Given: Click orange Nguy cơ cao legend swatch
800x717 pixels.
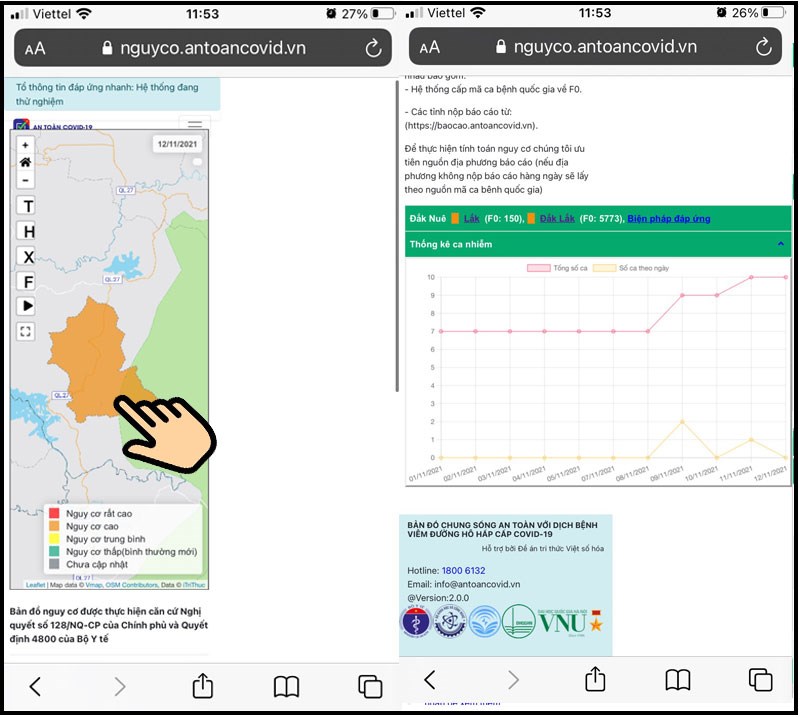Looking at the screenshot, I should 54,526.
